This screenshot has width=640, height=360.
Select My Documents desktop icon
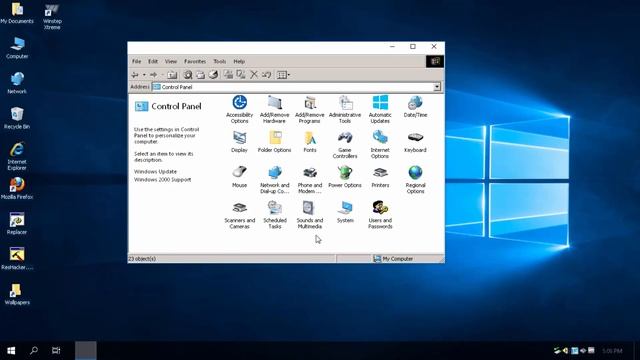click(17, 13)
